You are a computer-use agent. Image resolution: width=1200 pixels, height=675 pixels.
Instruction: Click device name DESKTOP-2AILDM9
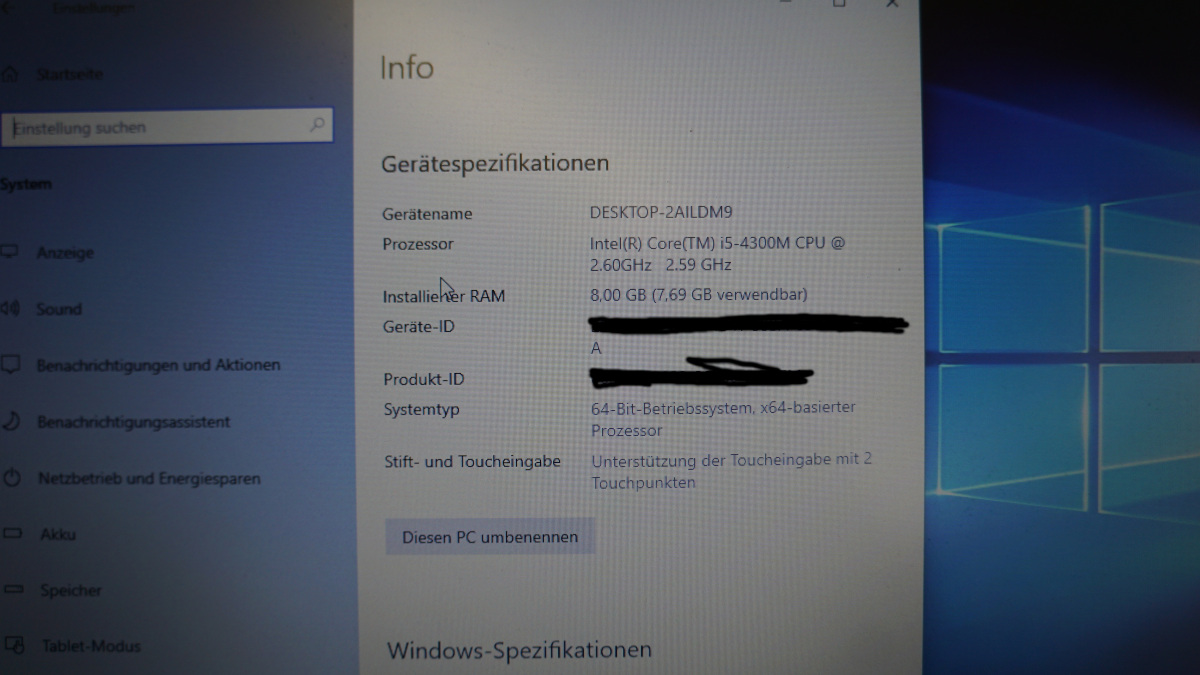(x=661, y=212)
